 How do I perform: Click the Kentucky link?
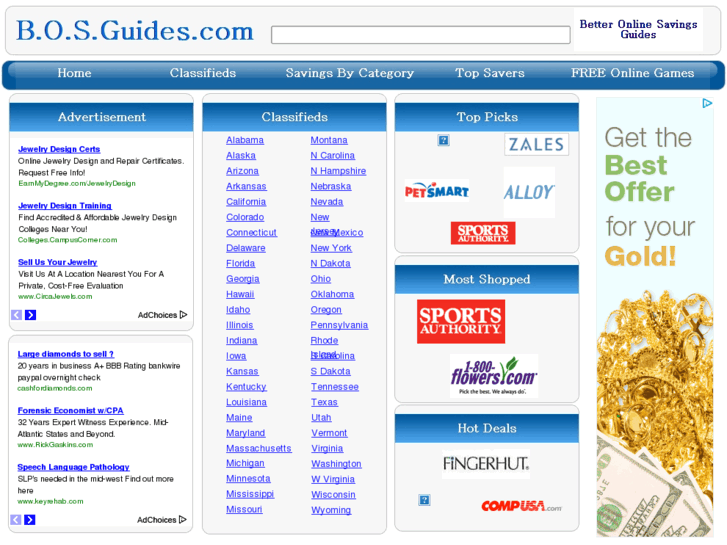[246, 387]
